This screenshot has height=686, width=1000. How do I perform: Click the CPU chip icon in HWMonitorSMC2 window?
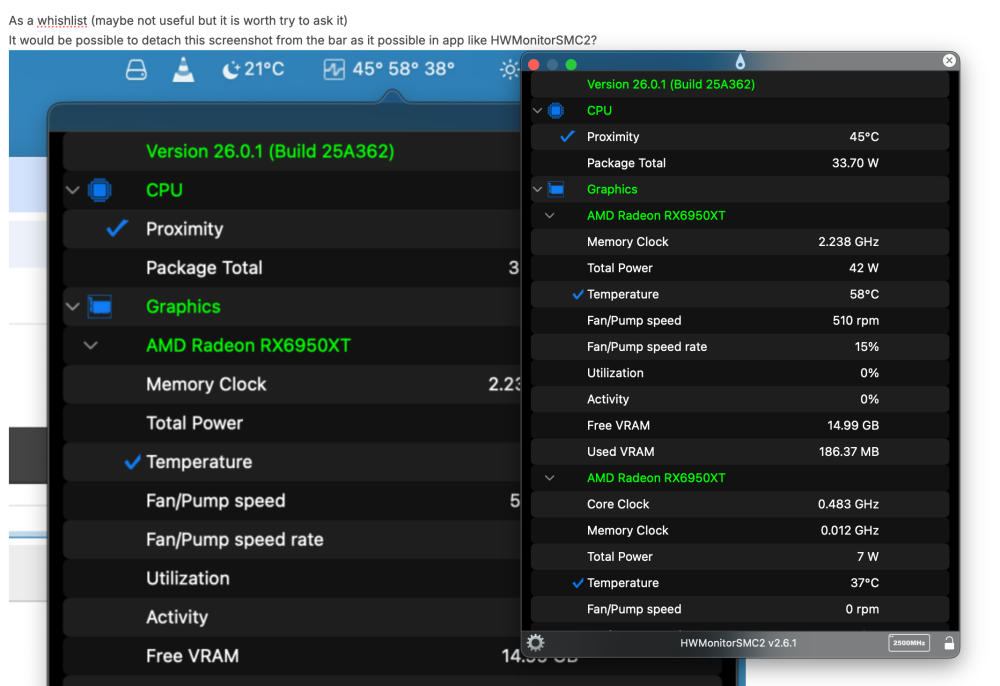tap(556, 110)
